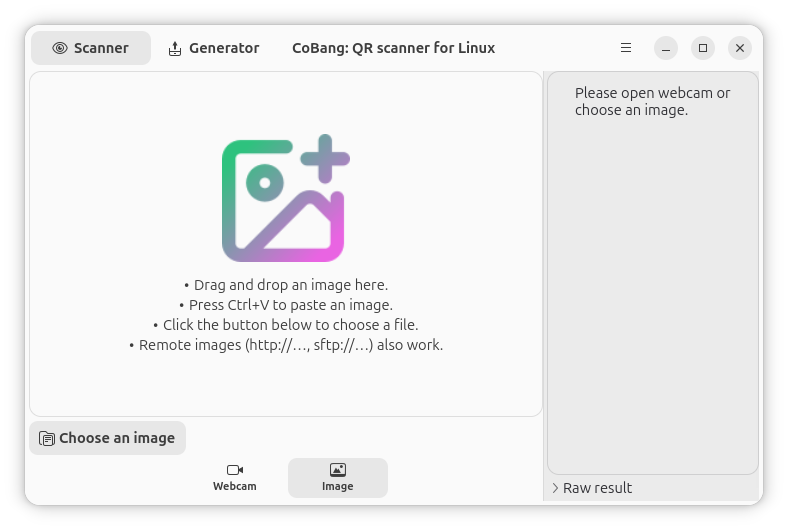This screenshot has width=788, height=530.
Task: Click the picture icon above Image label
Action: pyautogui.click(x=338, y=470)
